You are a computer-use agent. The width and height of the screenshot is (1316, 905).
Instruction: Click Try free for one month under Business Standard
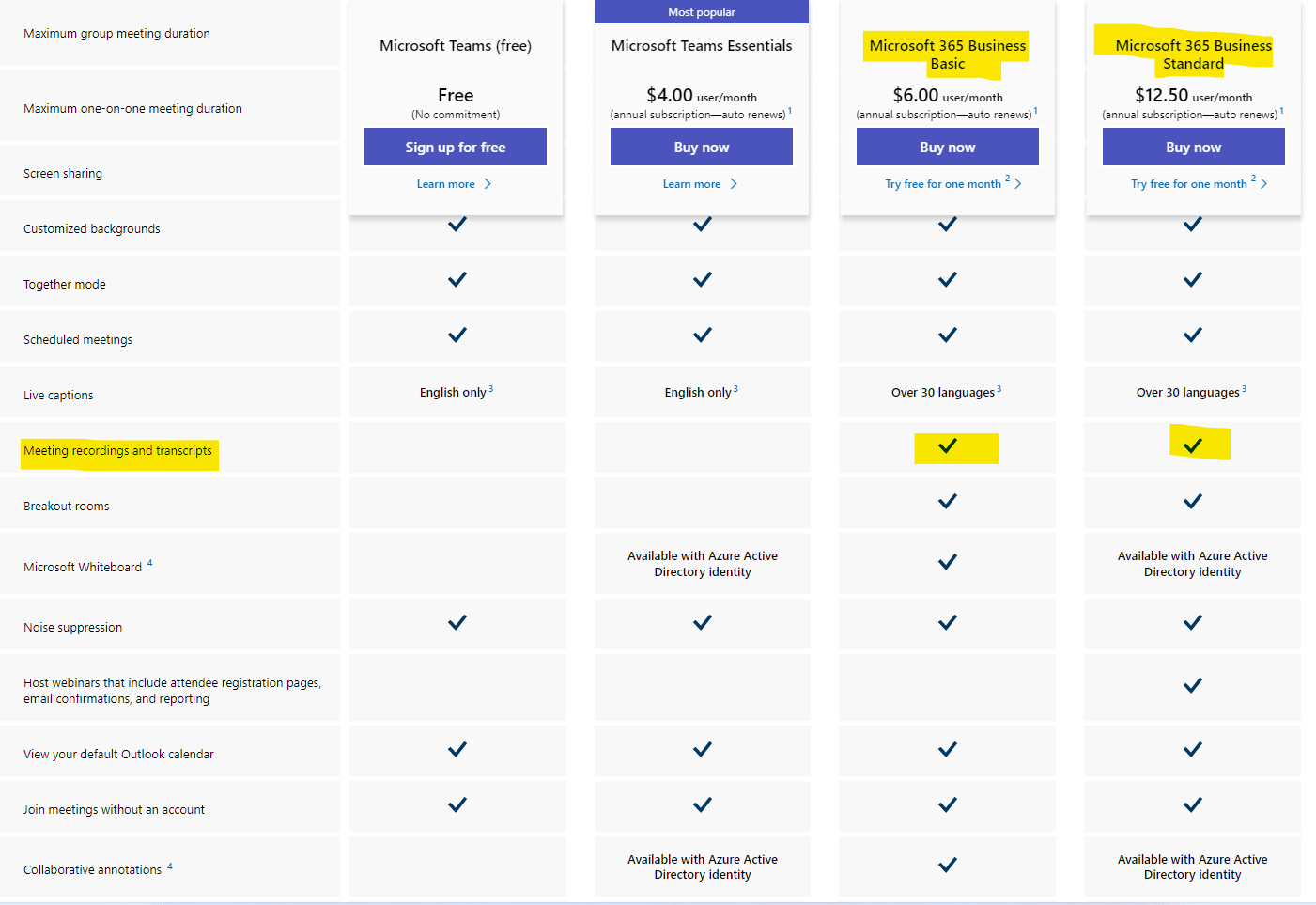click(1189, 184)
